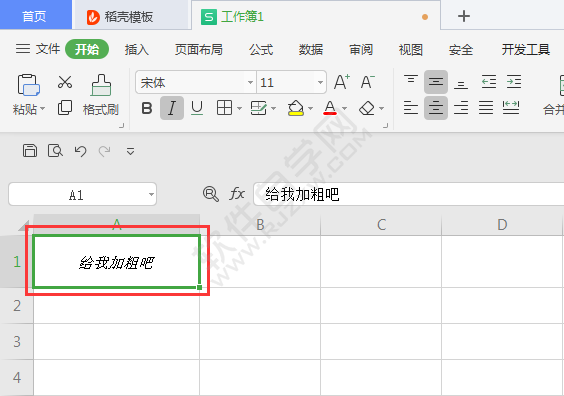The image size is (564, 396).
Task: Expand the quick access toolbar customize arrow
Action: (130, 151)
